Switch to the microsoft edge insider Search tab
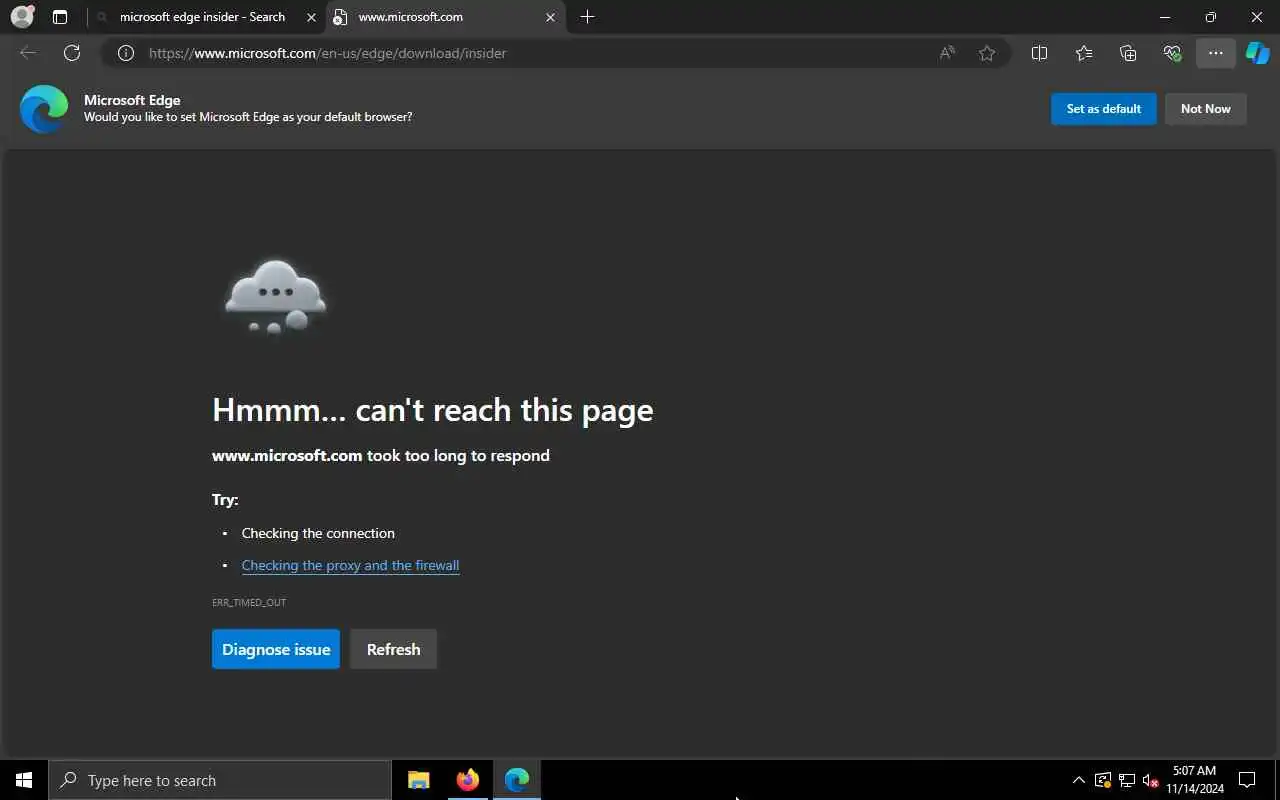 point(202,17)
